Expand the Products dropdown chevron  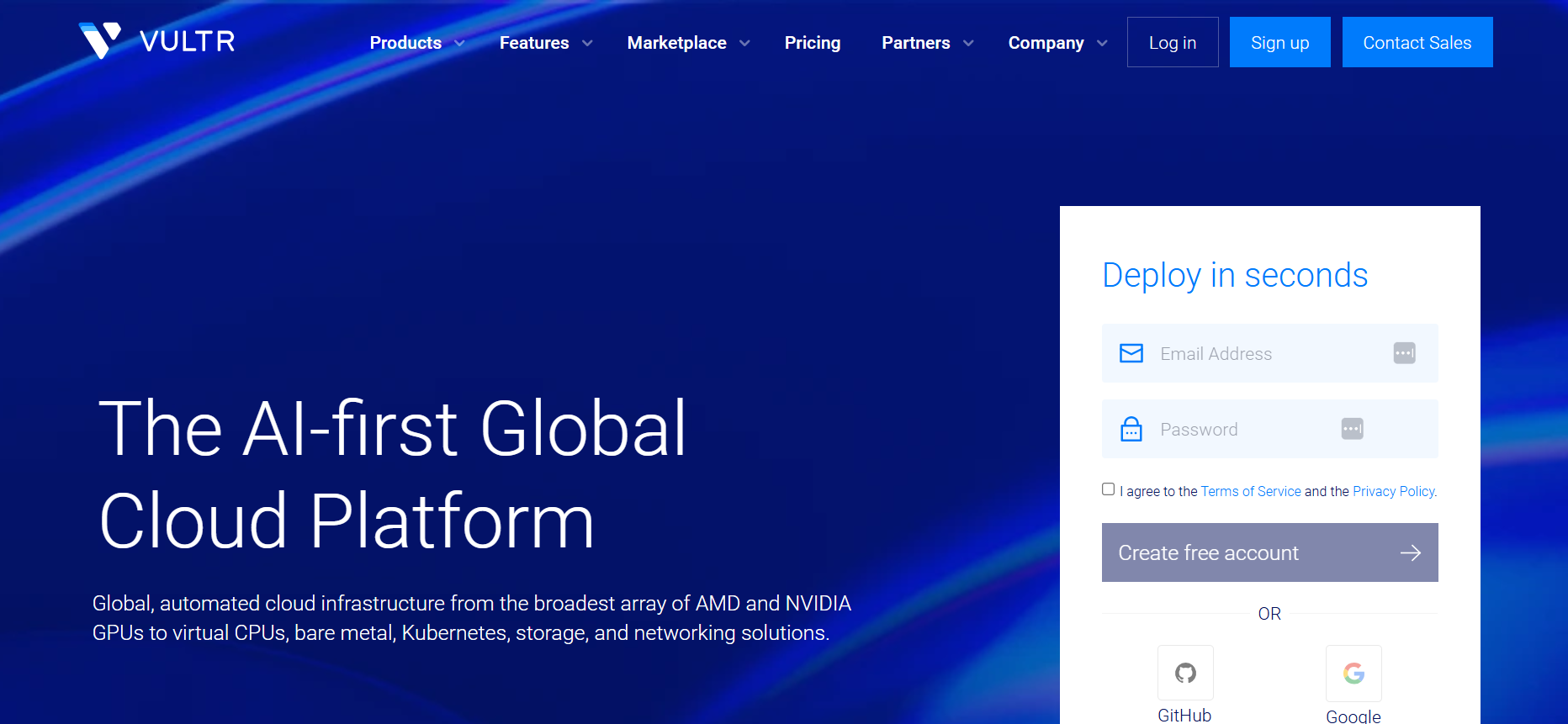pos(459,44)
